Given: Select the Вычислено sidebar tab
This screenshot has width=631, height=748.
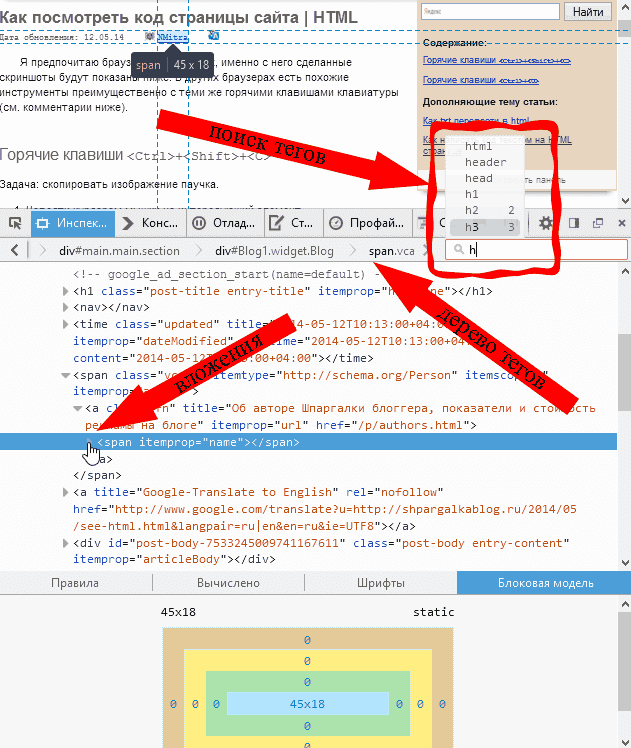Looking at the screenshot, I should tap(228, 583).
